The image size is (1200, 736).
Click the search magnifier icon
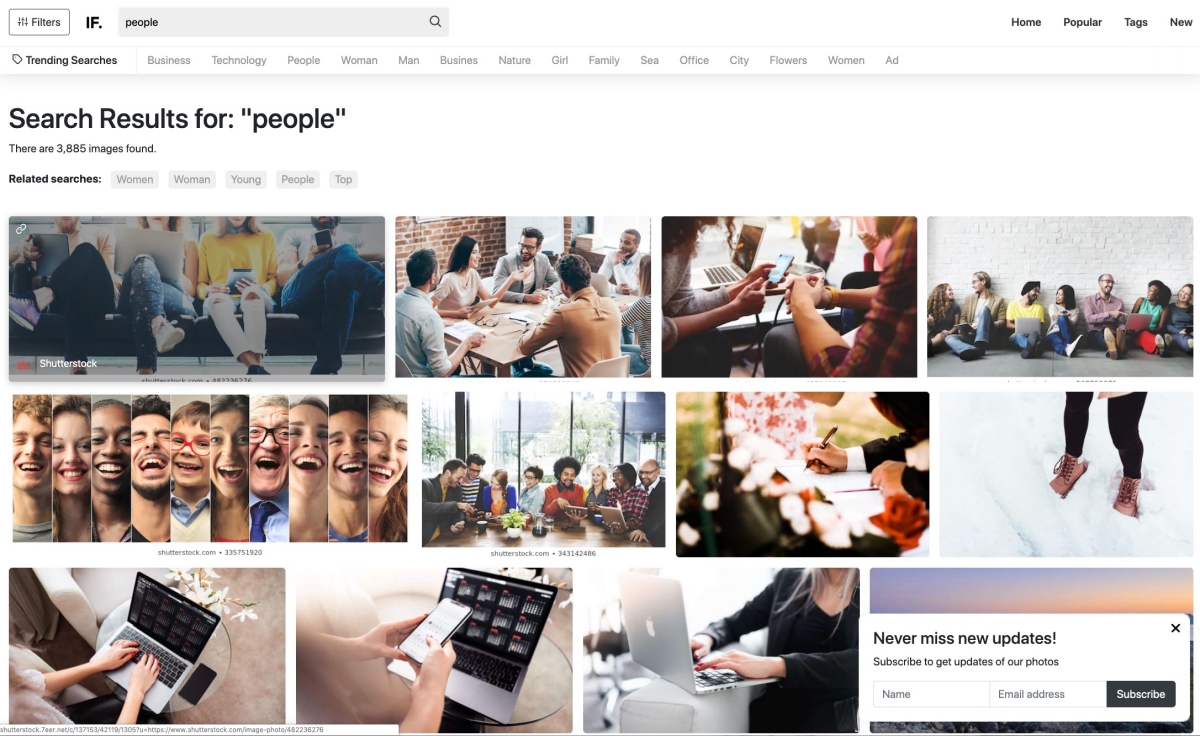(435, 22)
